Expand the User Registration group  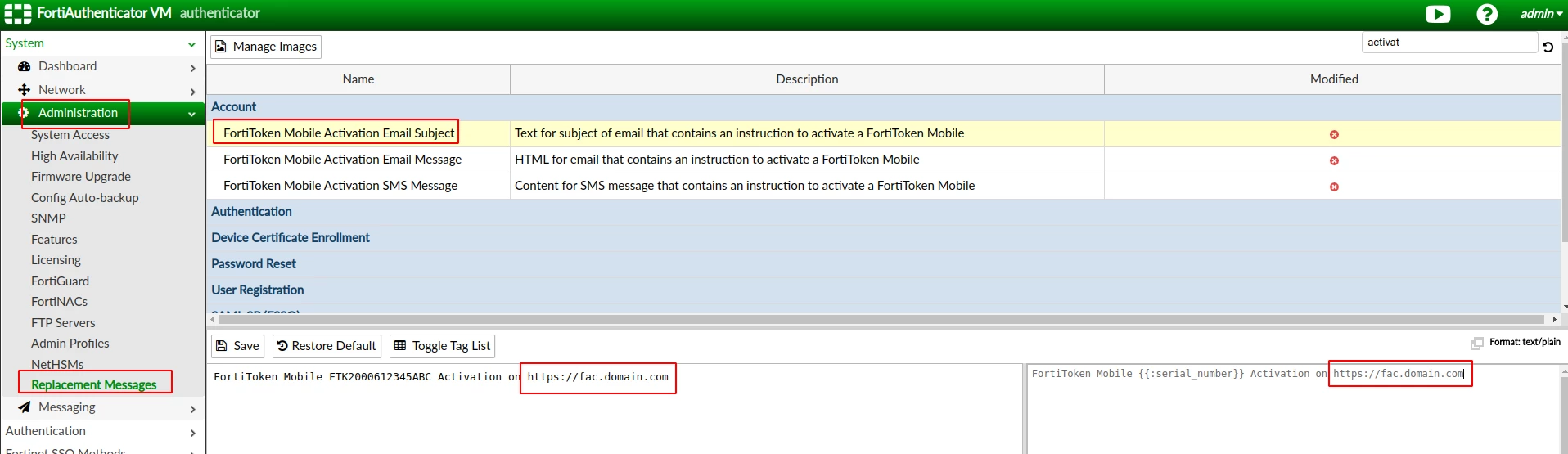pos(257,290)
